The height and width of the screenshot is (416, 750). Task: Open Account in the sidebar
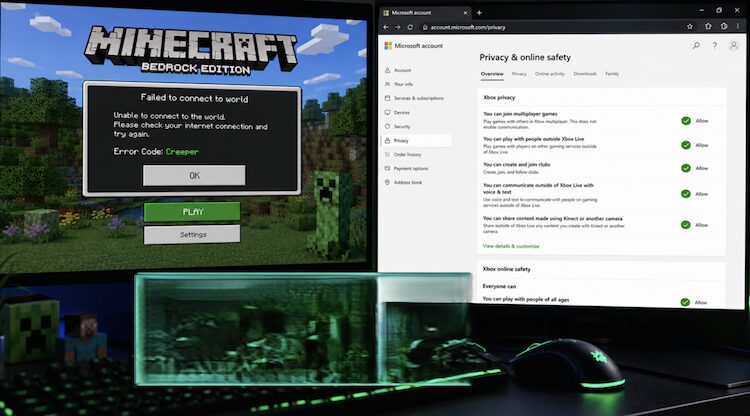(x=398, y=70)
